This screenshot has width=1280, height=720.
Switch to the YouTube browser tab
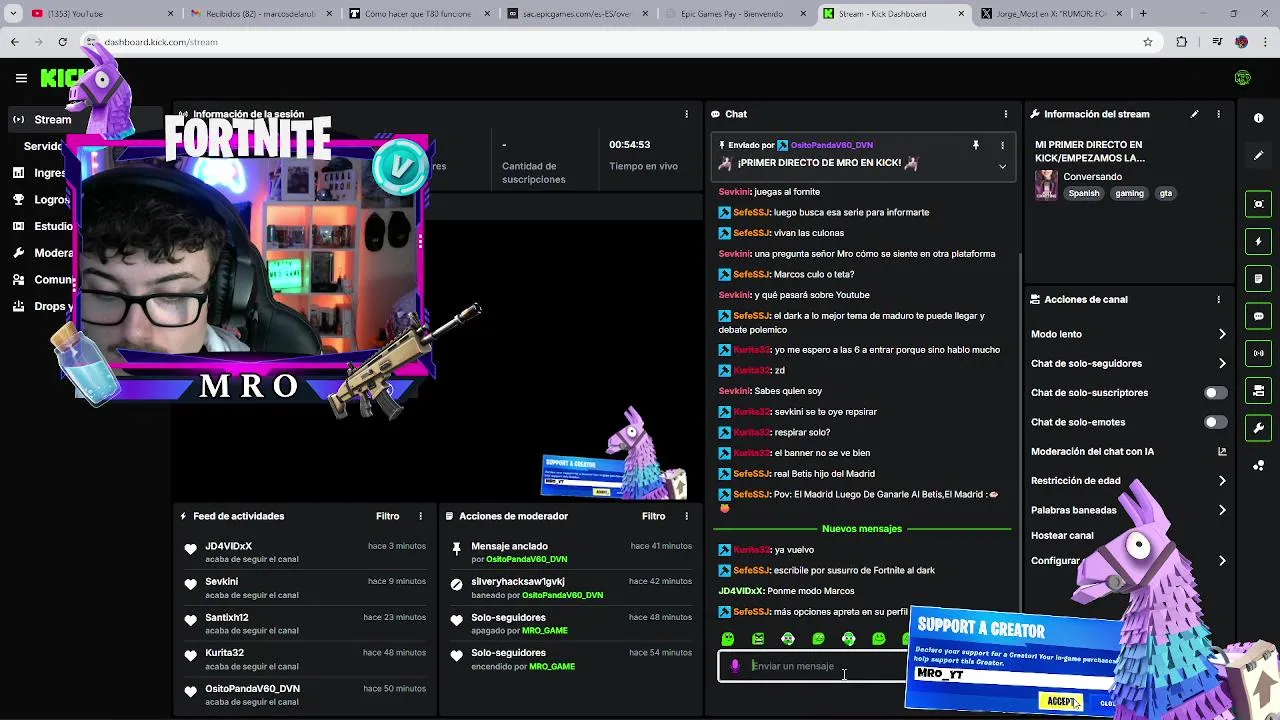tap(100, 14)
